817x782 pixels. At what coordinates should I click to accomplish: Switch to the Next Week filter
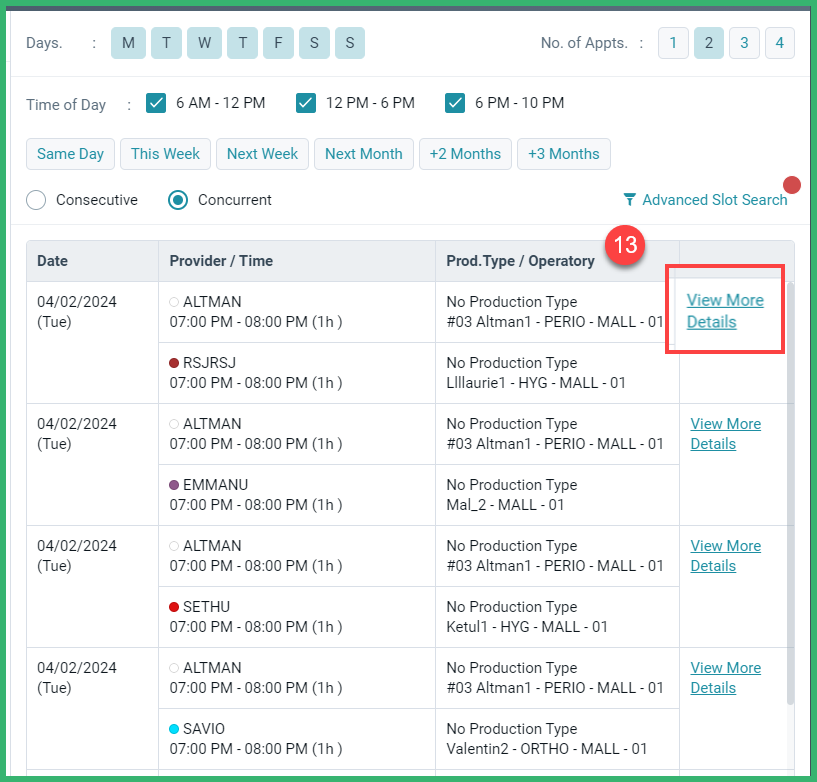(262, 154)
